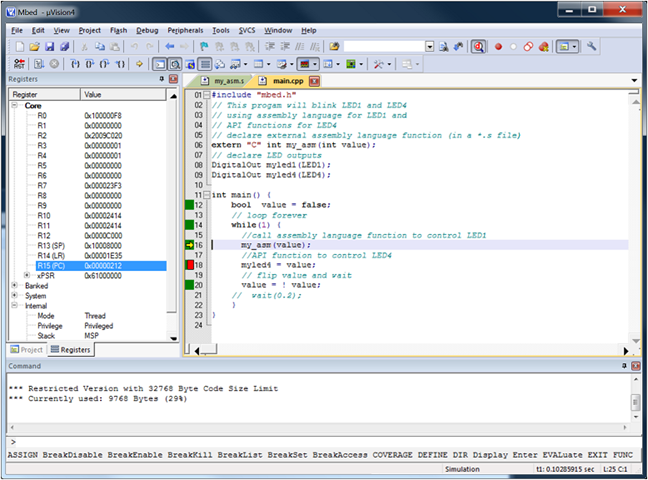Screen dimensions: 648x480
Task: Open Toolbox dropdown arrow
Action: tap(389, 64)
